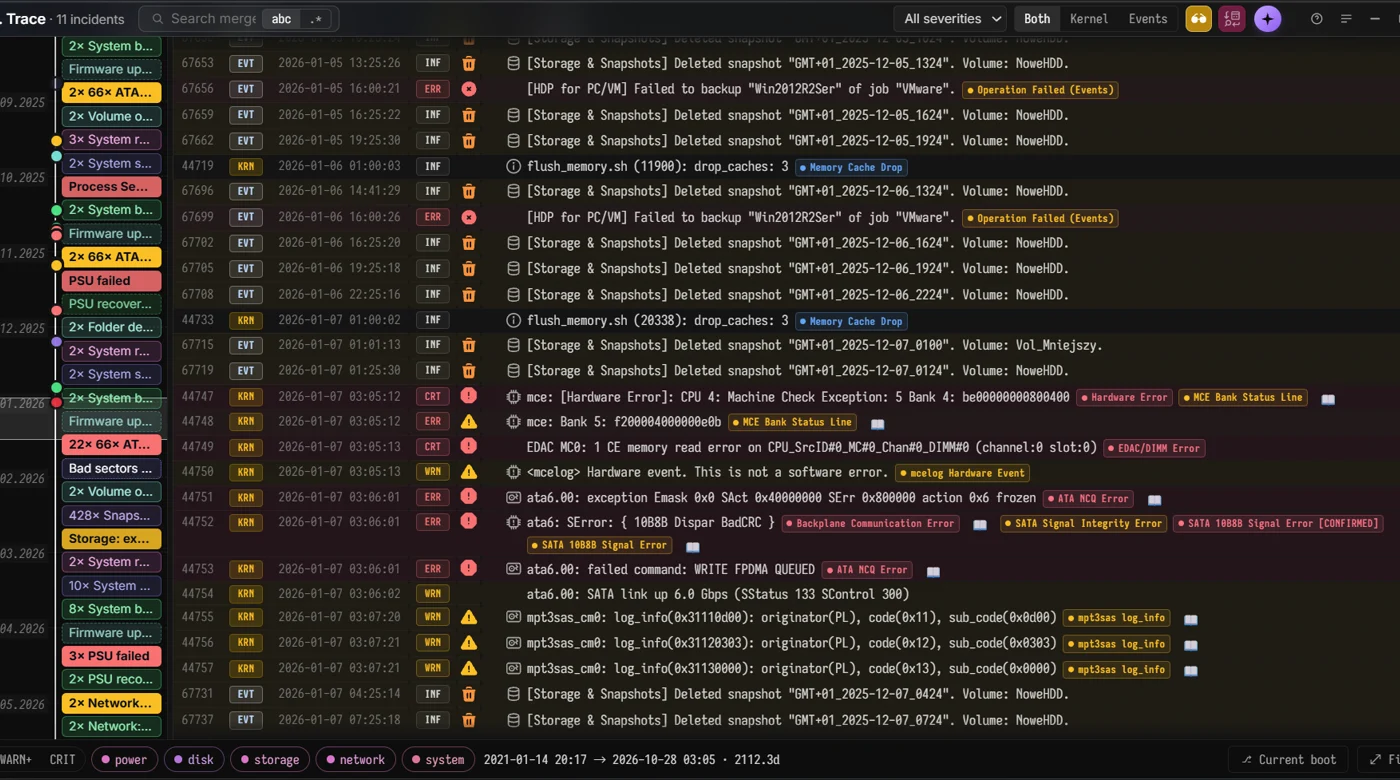1400x780 pixels.
Task: Switch to the Kernel log view
Action: 1089,19
